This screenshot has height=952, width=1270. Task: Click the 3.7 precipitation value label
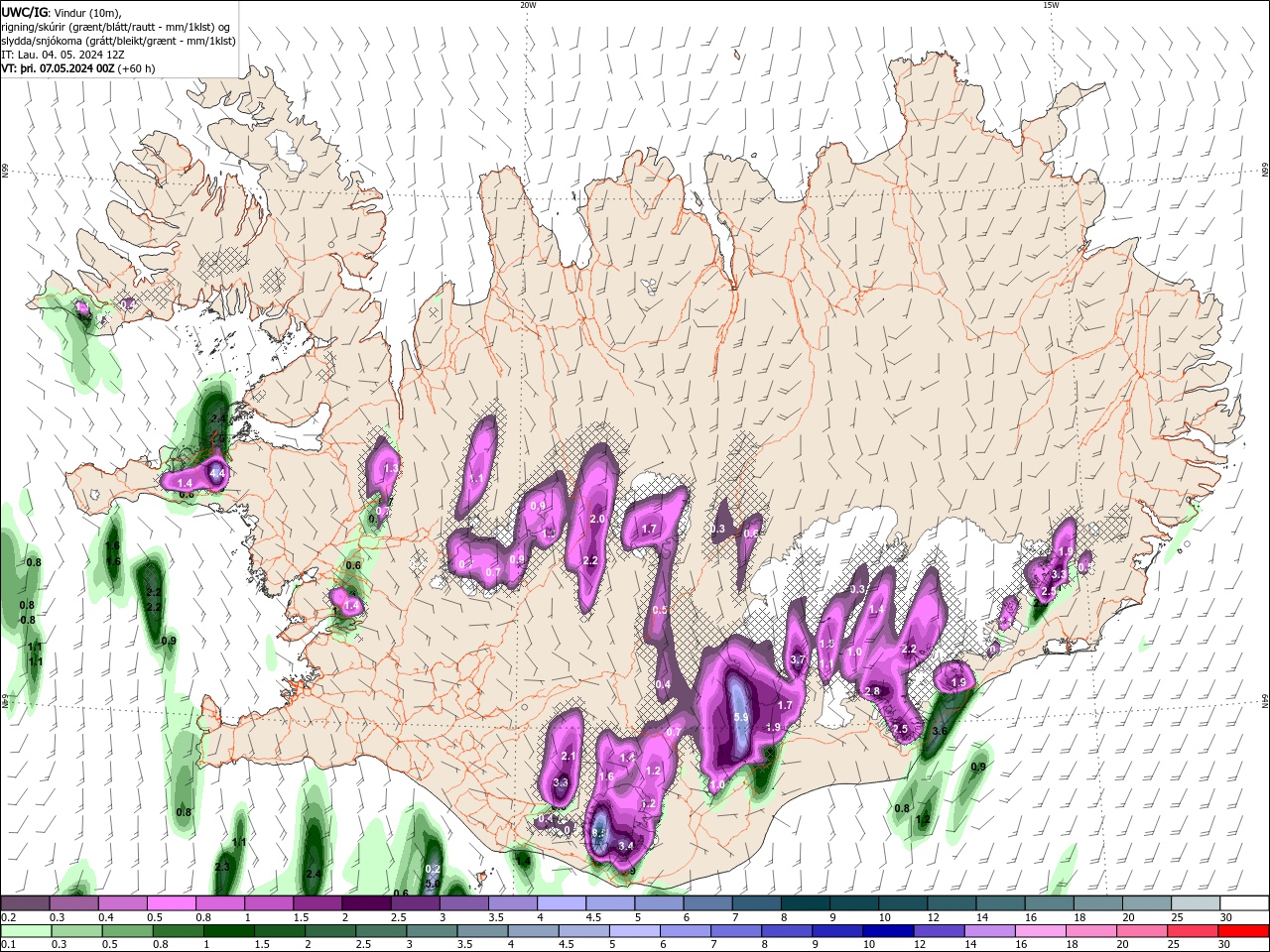pyautogui.click(x=797, y=660)
